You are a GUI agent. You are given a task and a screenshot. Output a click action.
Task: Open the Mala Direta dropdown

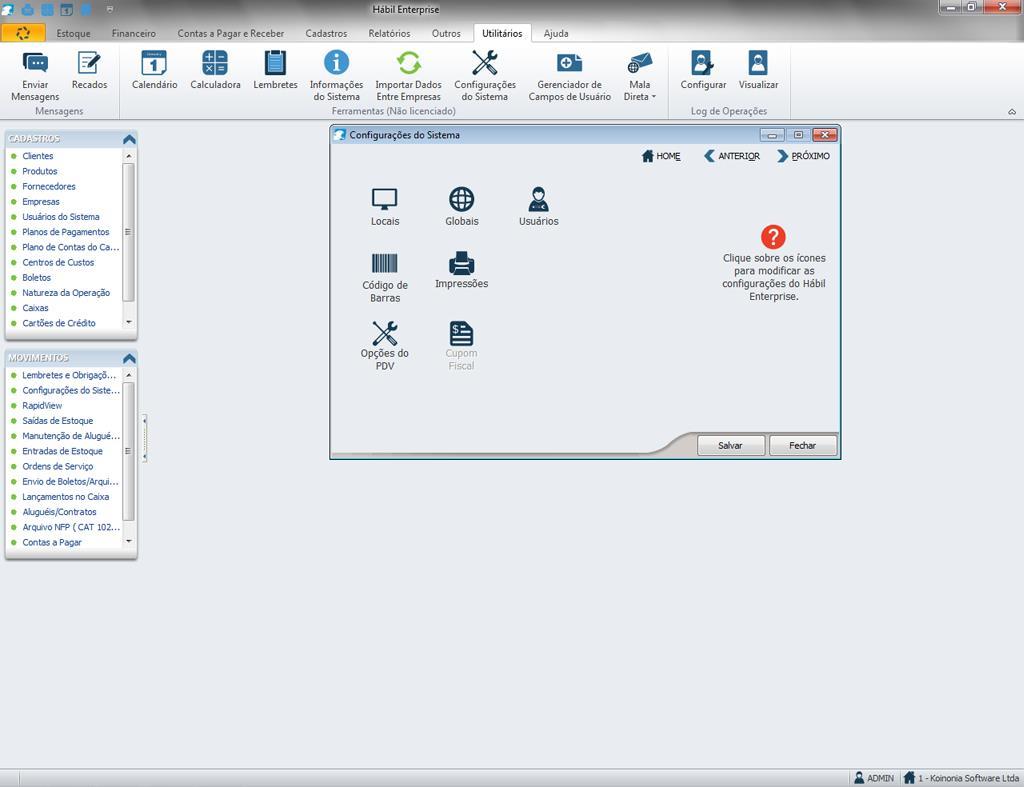[639, 76]
